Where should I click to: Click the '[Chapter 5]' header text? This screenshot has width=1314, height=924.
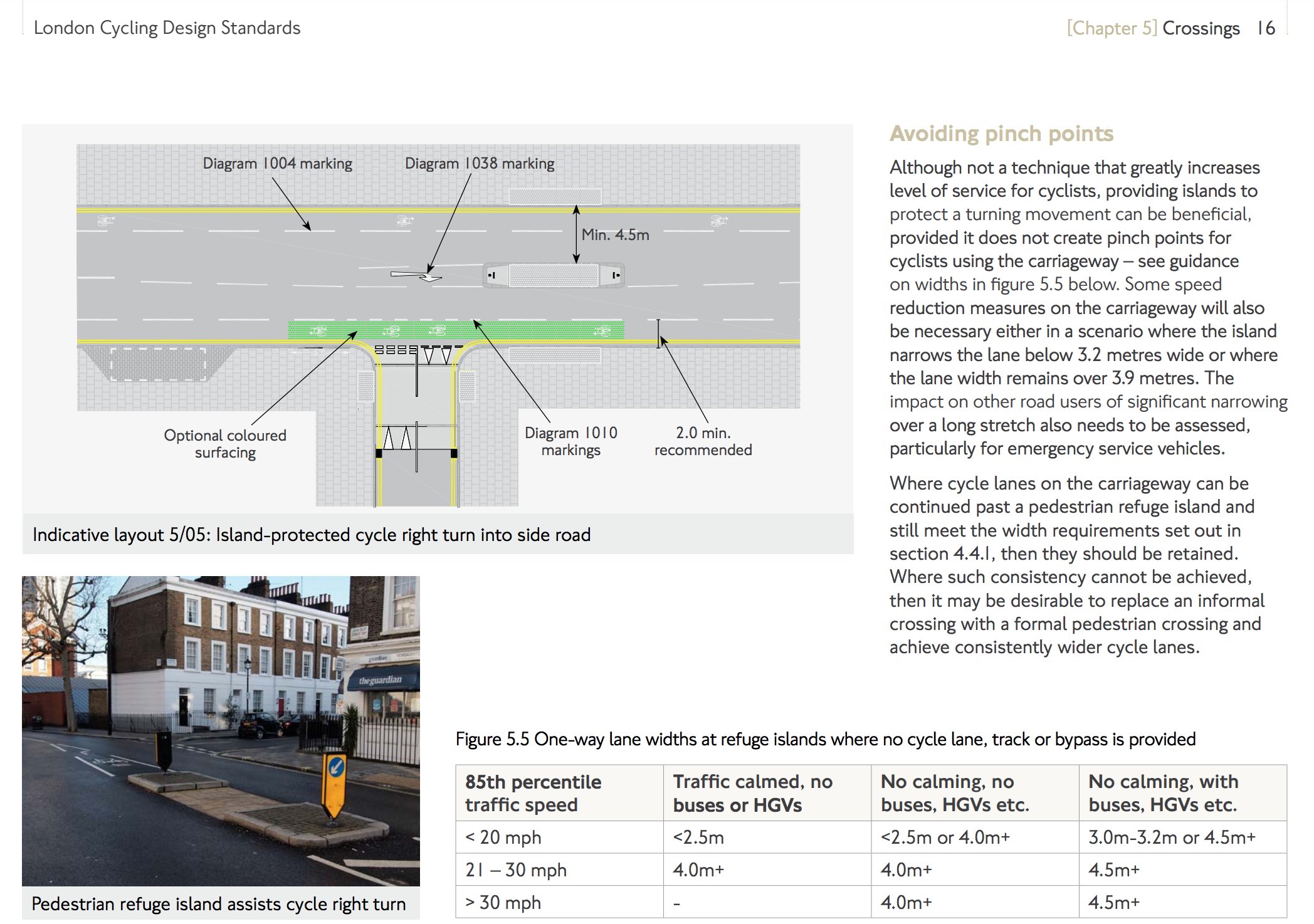point(1112,28)
